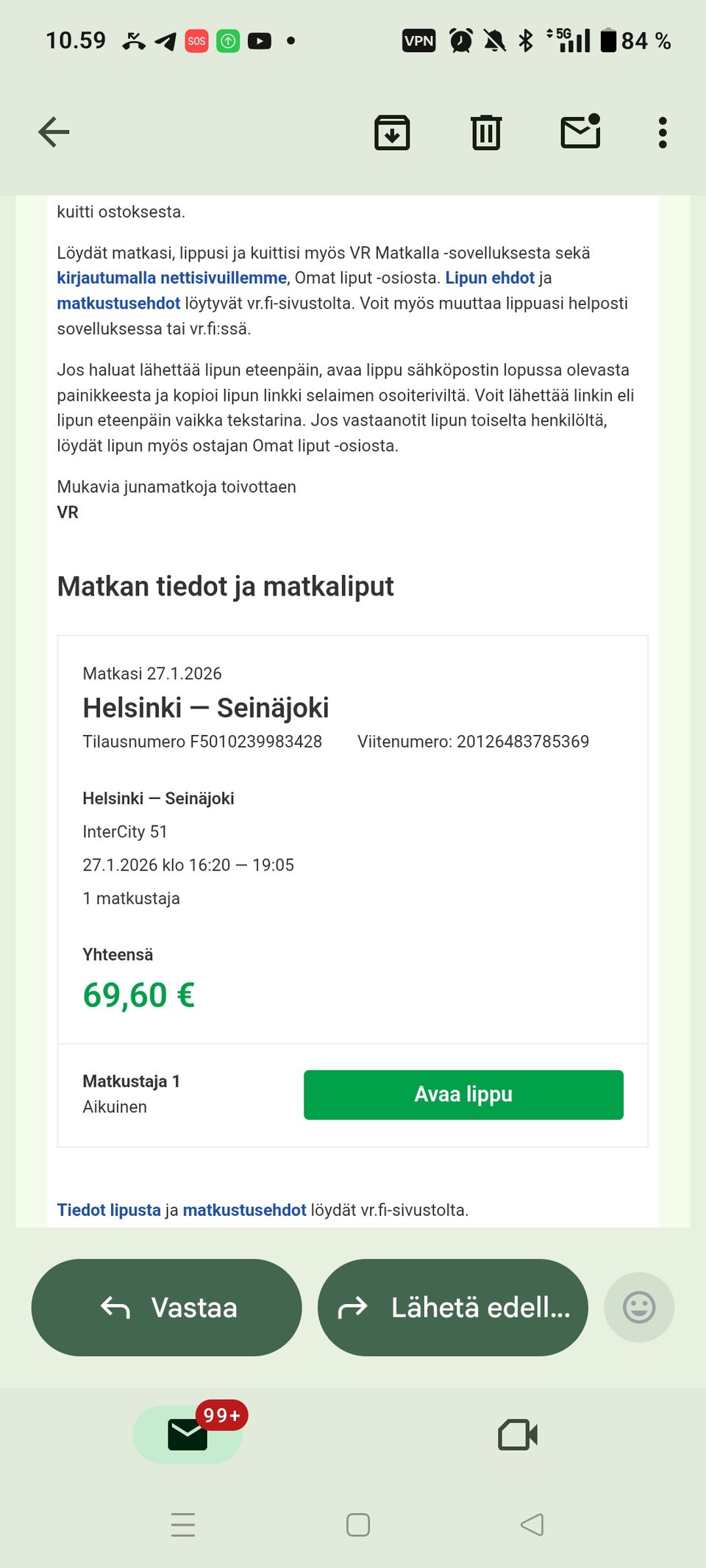Open the kirjautumalla nettisivuillemme link
Screen dimensions: 706x1568
[171, 278]
